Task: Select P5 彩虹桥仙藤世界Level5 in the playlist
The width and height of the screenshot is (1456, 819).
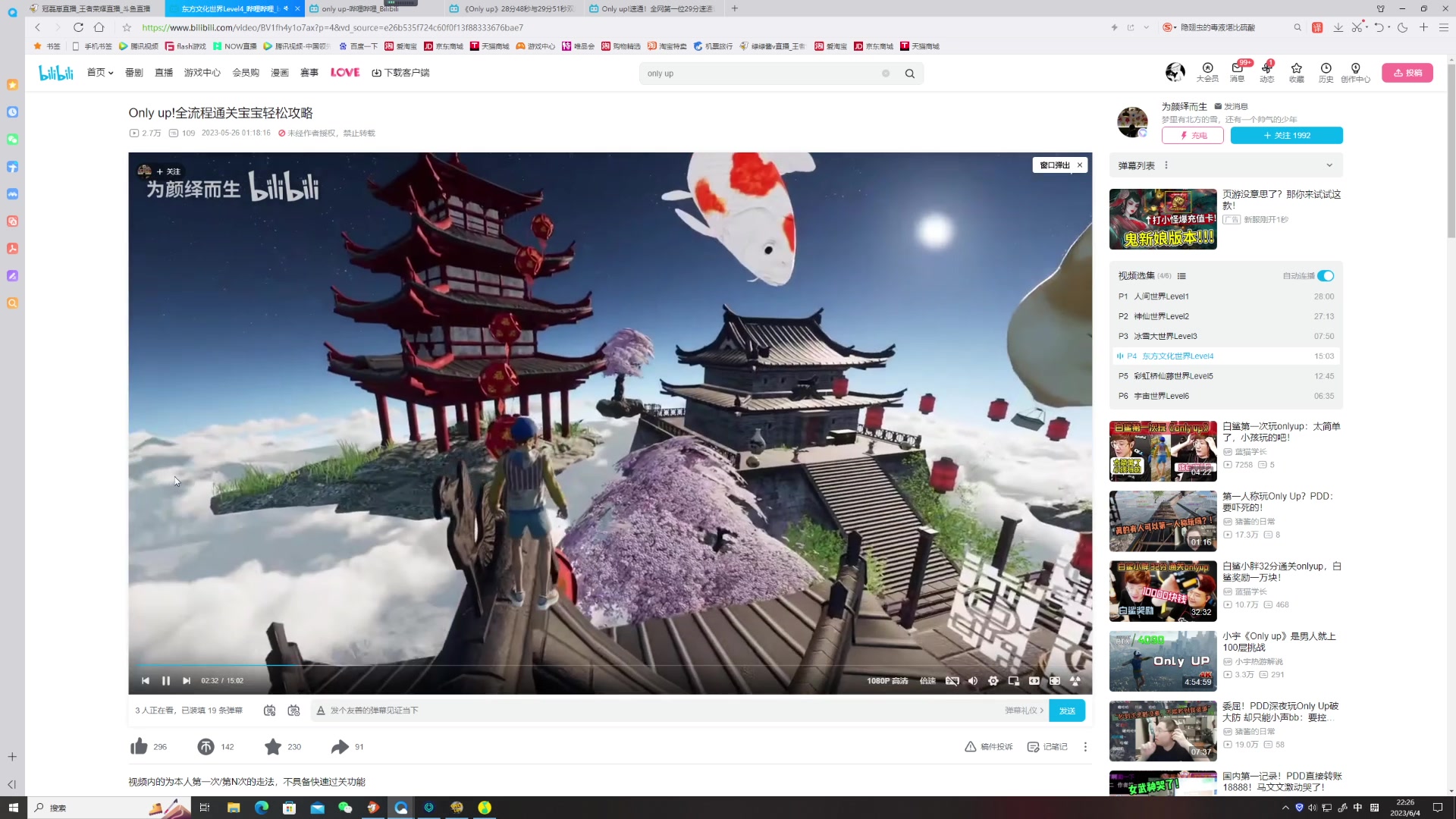Action: [x=1225, y=376]
